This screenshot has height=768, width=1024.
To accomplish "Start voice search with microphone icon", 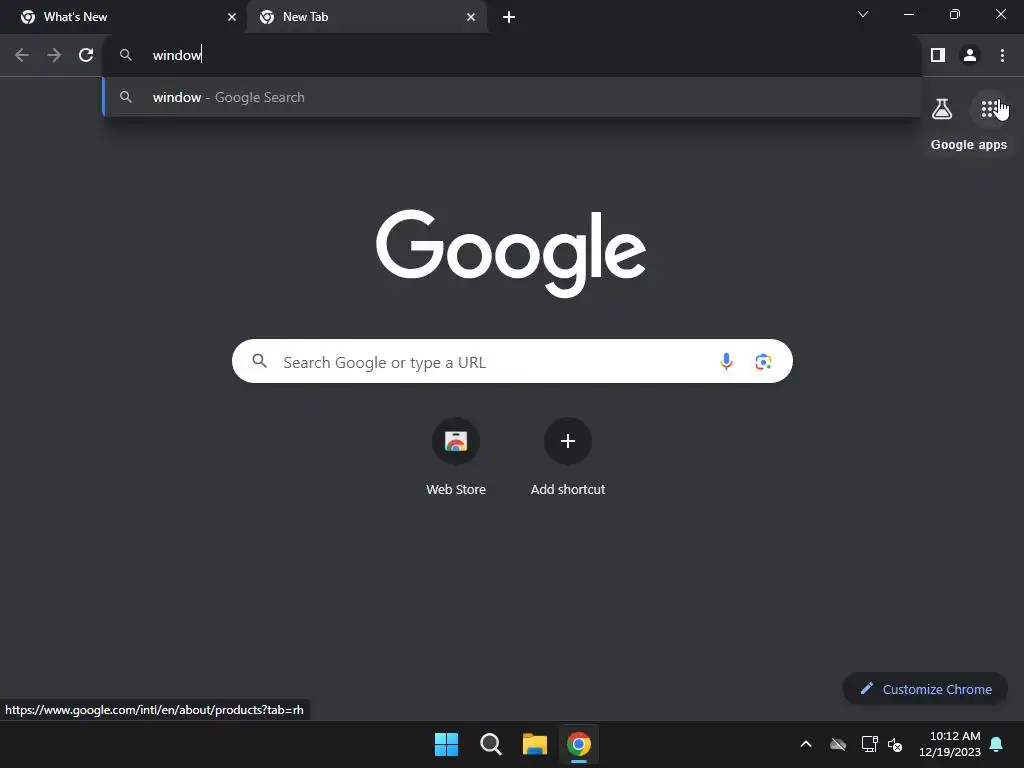I will click(726, 361).
